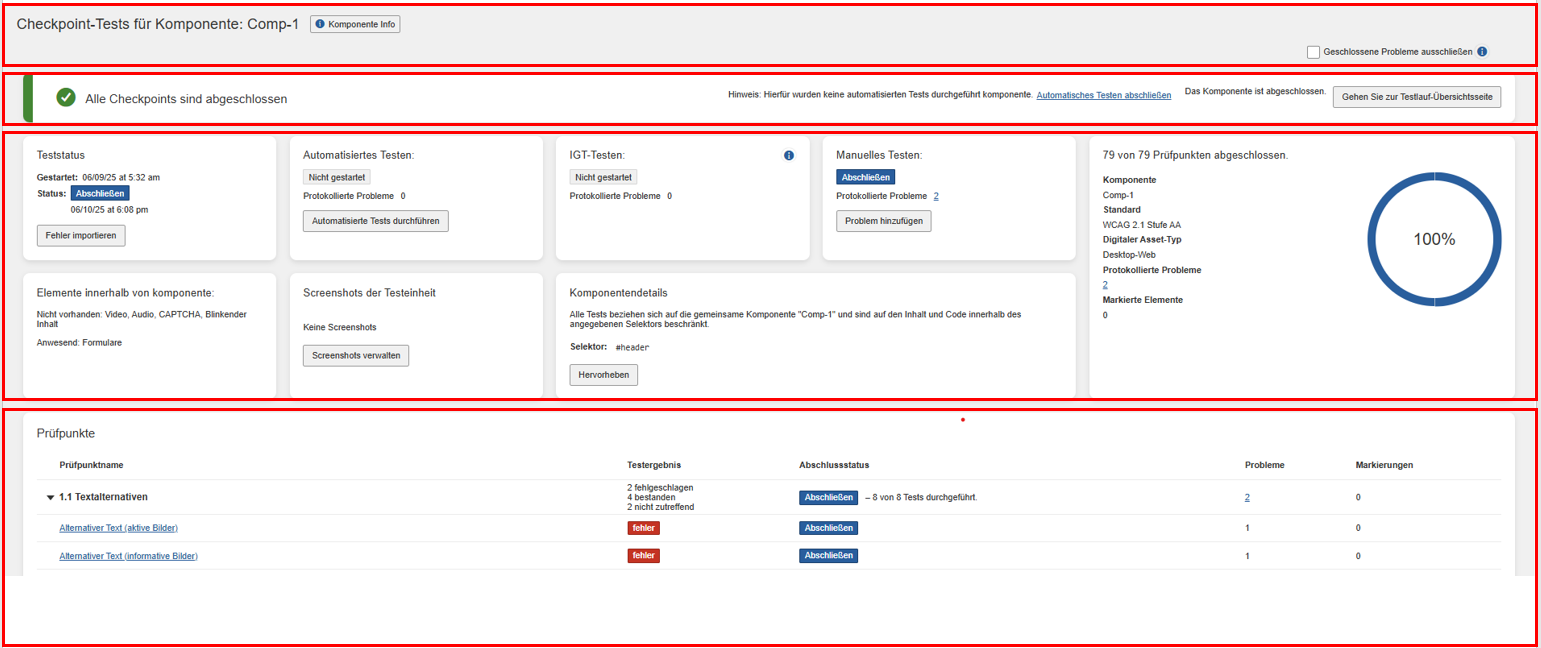Click Problem hinzufügen button
Screen dimensions: 1541x648
pos(883,221)
